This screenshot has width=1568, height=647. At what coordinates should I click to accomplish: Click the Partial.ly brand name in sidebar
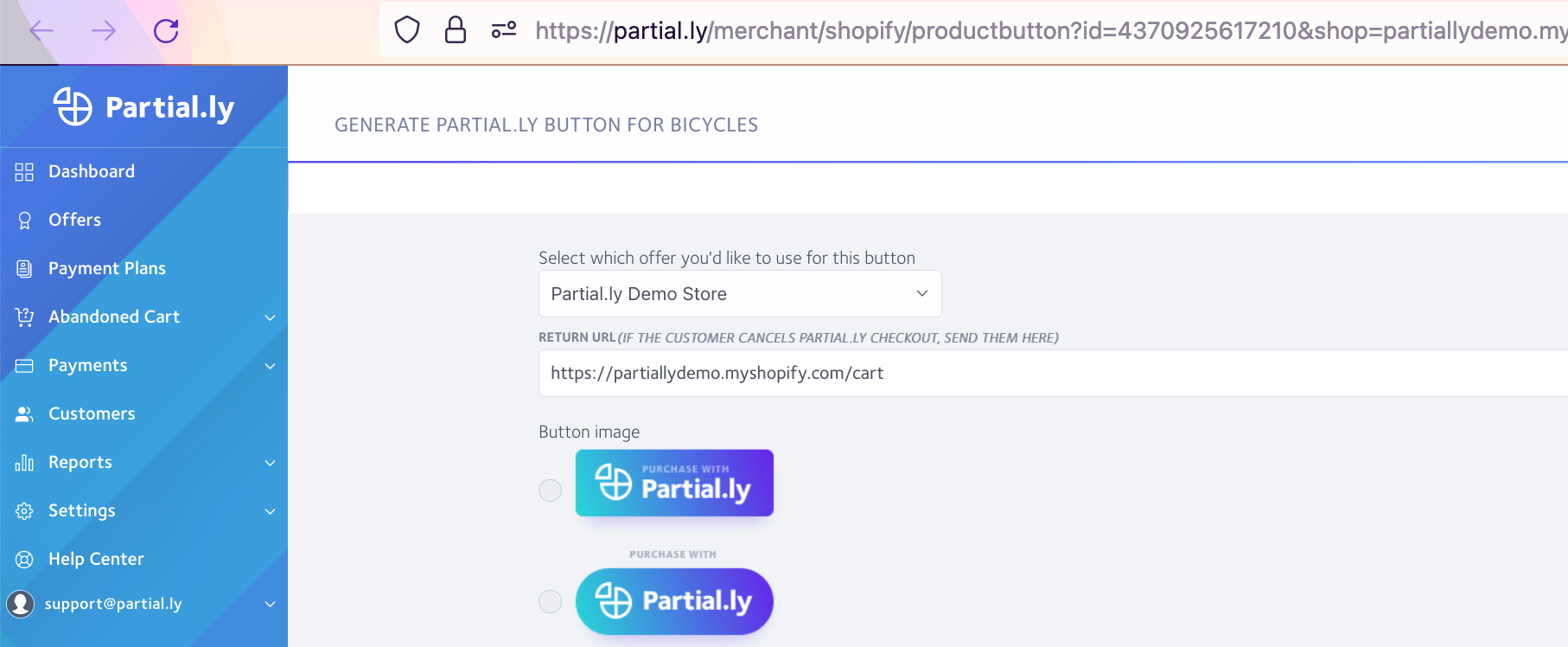click(169, 108)
